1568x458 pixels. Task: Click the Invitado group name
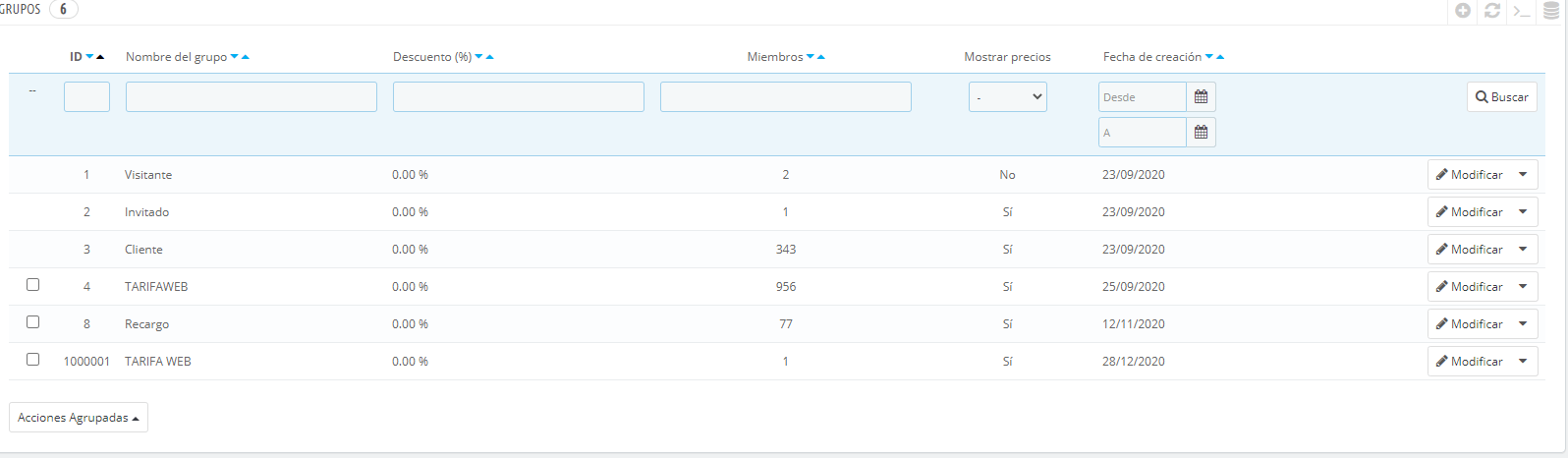pos(146,212)
